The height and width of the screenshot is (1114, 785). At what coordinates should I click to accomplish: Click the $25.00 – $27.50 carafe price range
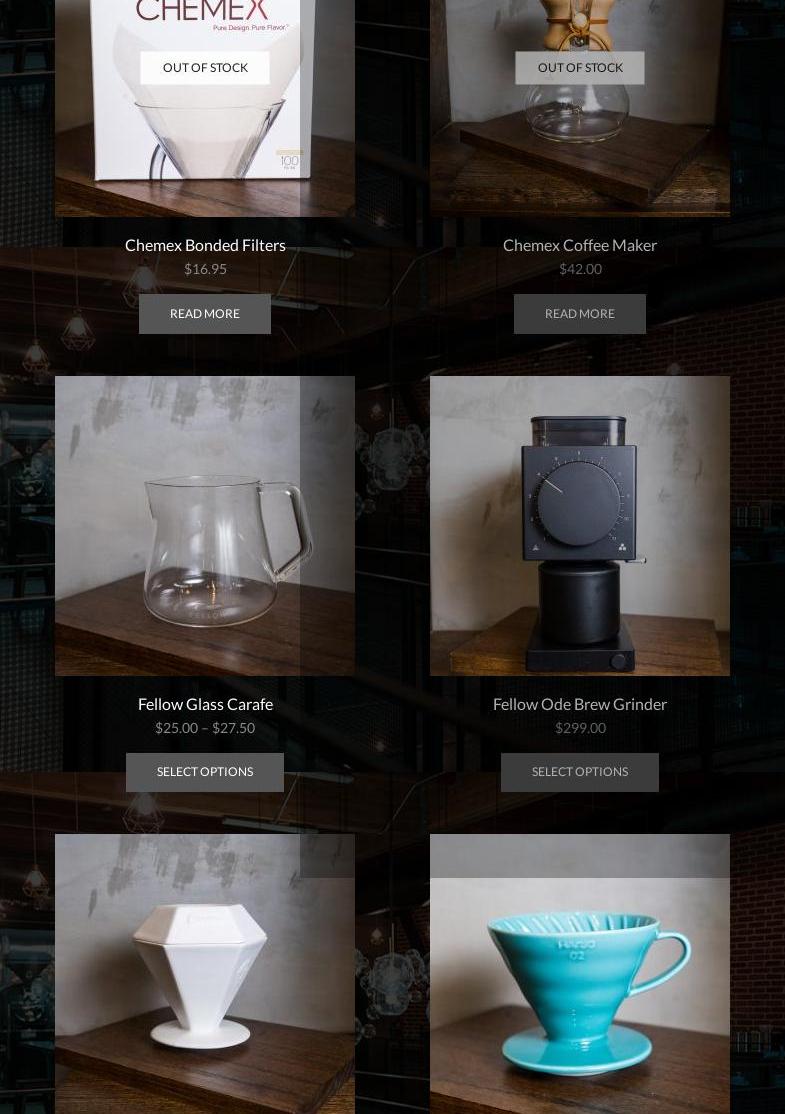point(205,728)
